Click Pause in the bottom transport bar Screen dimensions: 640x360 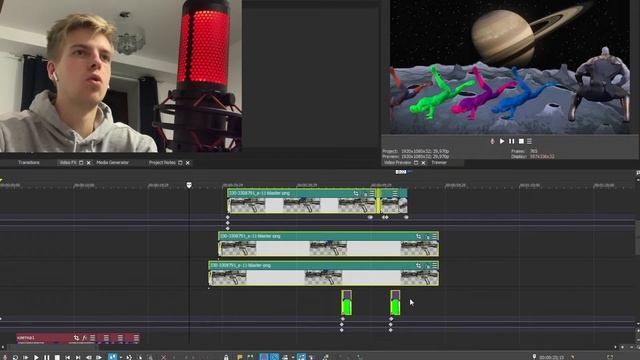tap(47, 357)
